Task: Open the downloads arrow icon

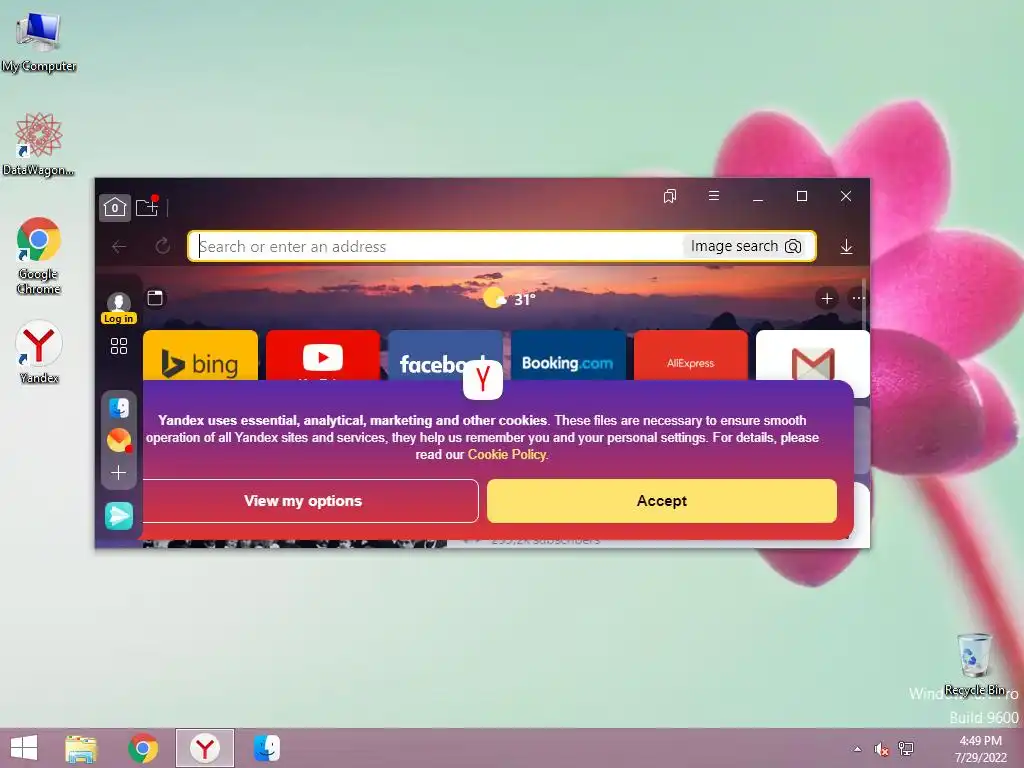Action: [x=846, y=247]
